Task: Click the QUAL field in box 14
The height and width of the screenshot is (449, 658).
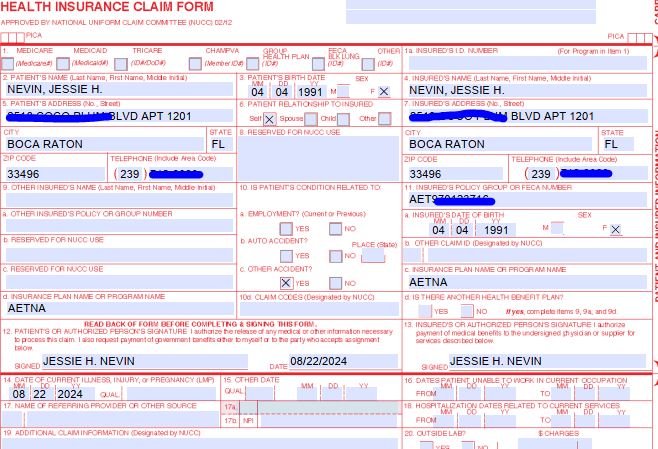Action: pos(171,394)
